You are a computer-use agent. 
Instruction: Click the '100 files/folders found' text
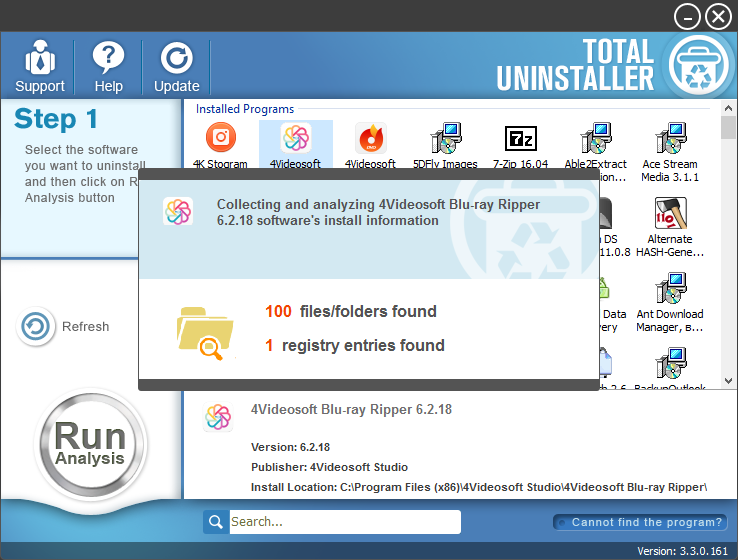[x=351, y=312]
